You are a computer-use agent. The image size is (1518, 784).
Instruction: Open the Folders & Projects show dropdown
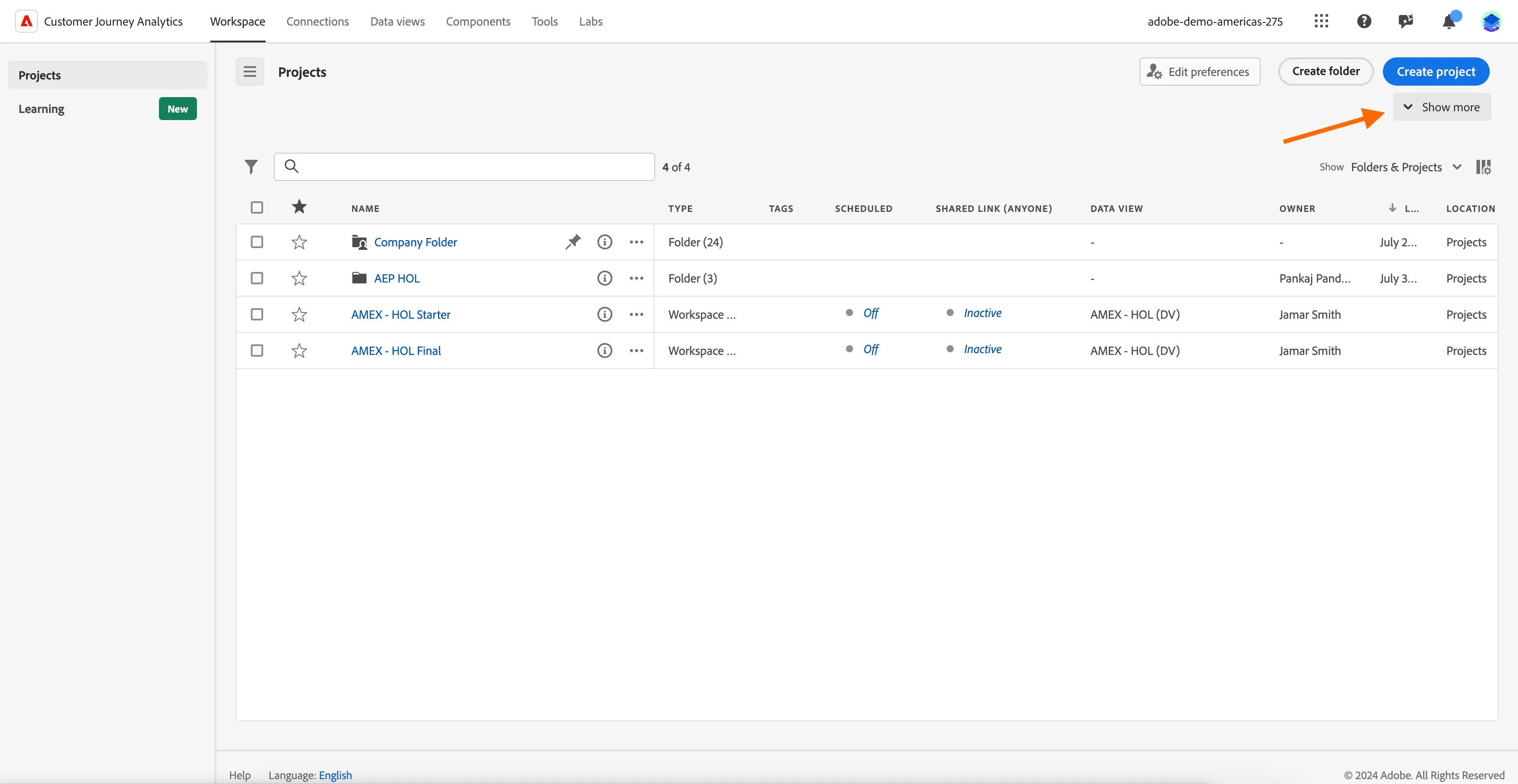(x=1406, y=167)
